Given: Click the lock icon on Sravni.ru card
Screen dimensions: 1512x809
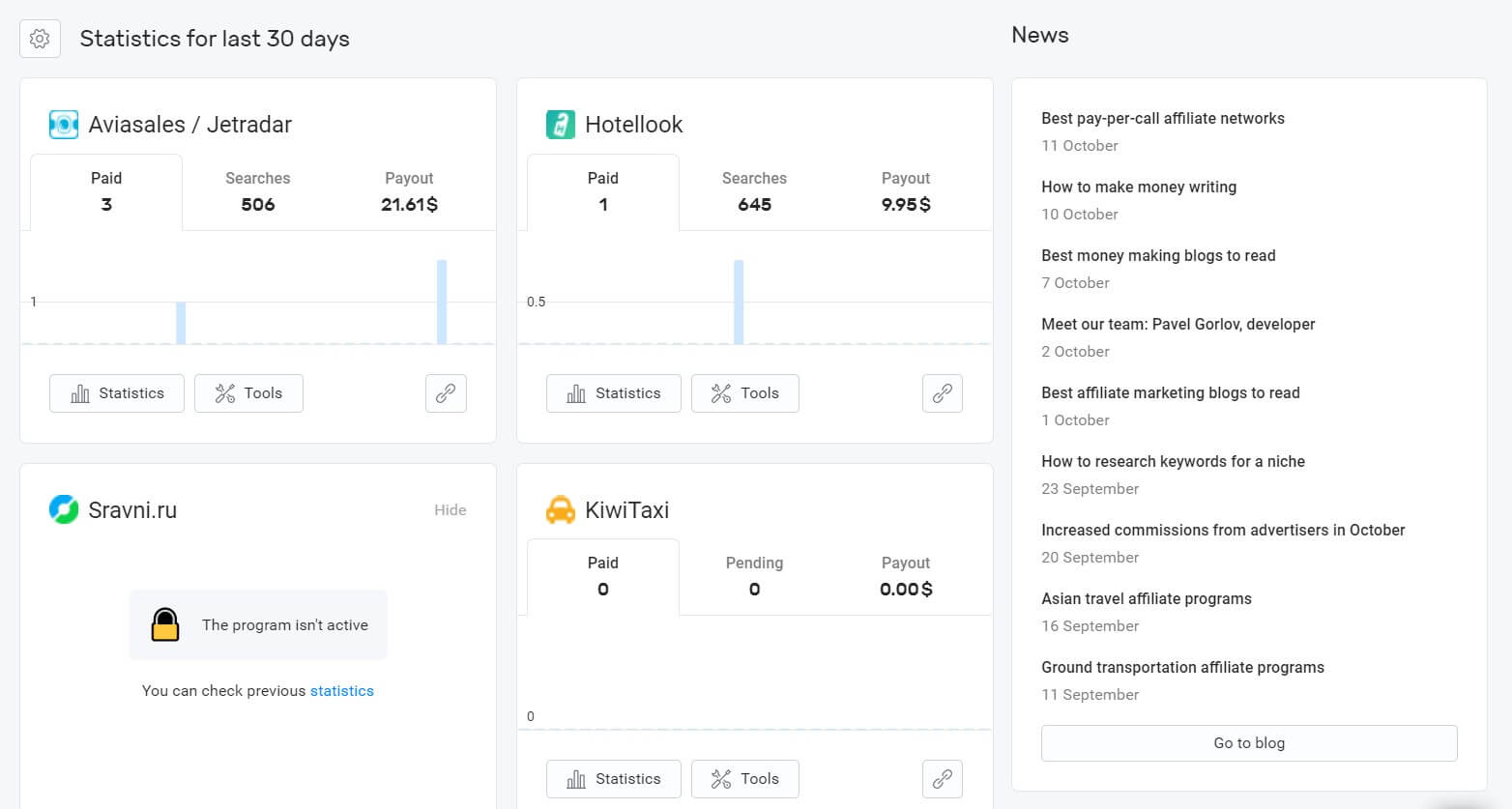Looking at the screenshot, I should click(165, 624).
